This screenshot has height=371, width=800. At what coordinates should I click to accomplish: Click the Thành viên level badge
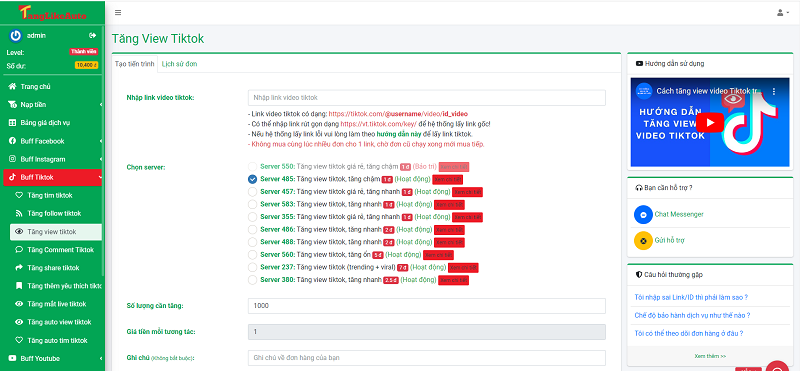tap(83, 52)
